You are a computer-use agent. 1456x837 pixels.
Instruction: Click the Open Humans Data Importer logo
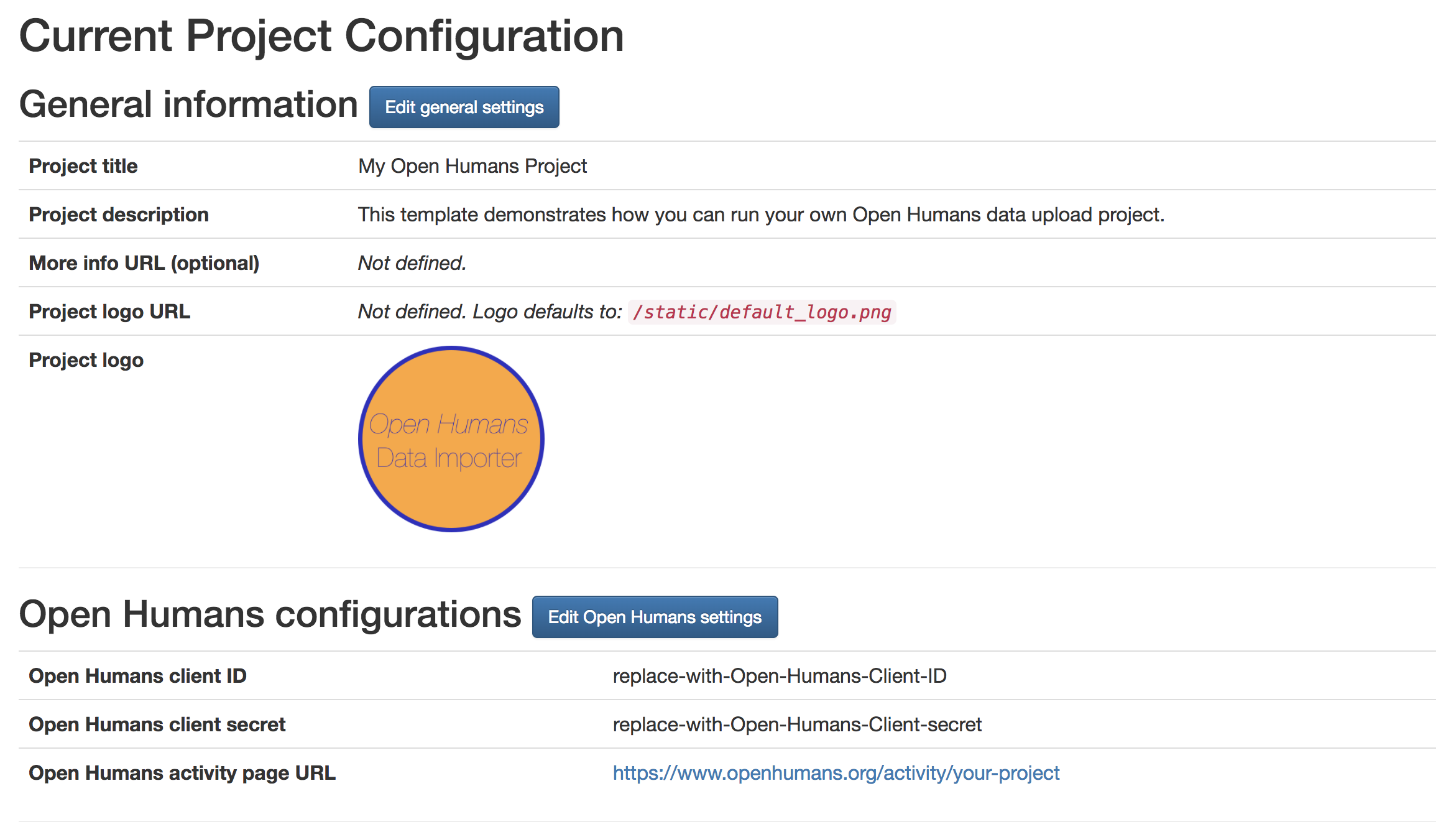[x=451, y=439]
